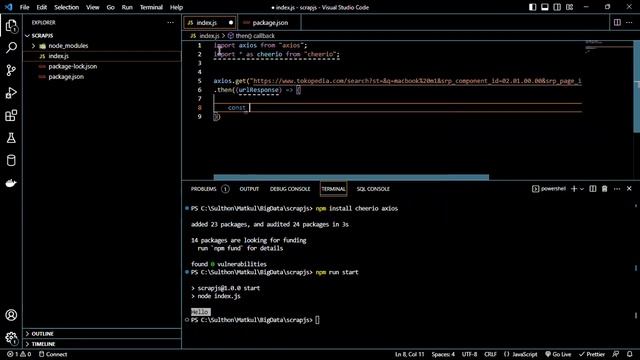Close the bottom panel
This screenshot has height=360, width=640.
point(629,189)
